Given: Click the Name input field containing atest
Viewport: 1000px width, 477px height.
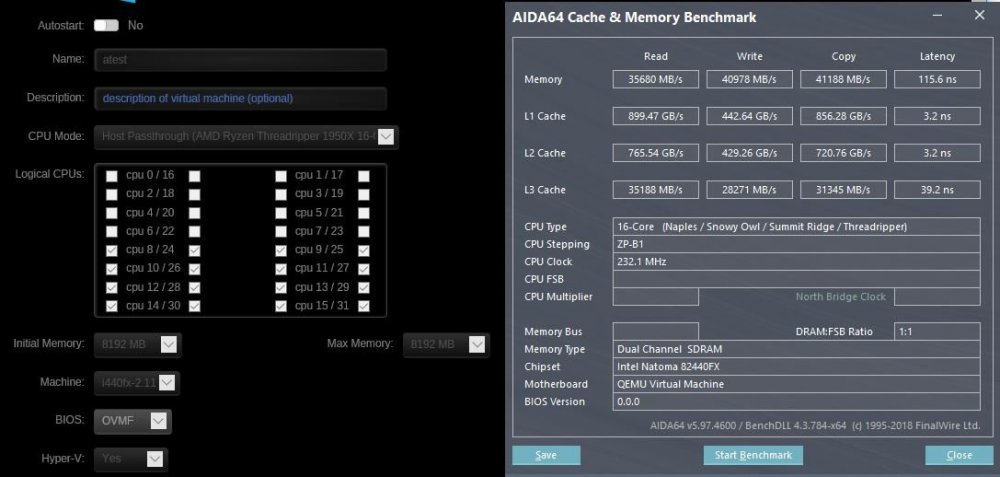Looking at the screenshot, I should [x=240, y=59].
